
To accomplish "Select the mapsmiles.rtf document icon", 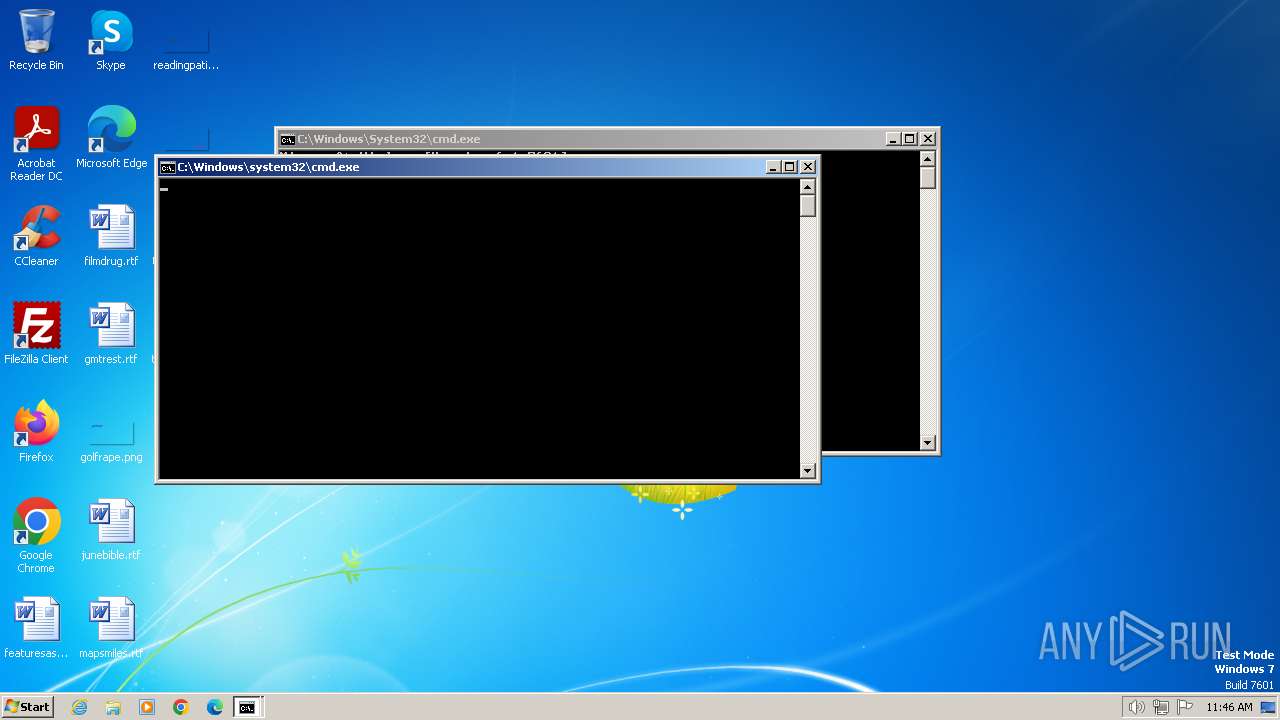I will 111,628.
